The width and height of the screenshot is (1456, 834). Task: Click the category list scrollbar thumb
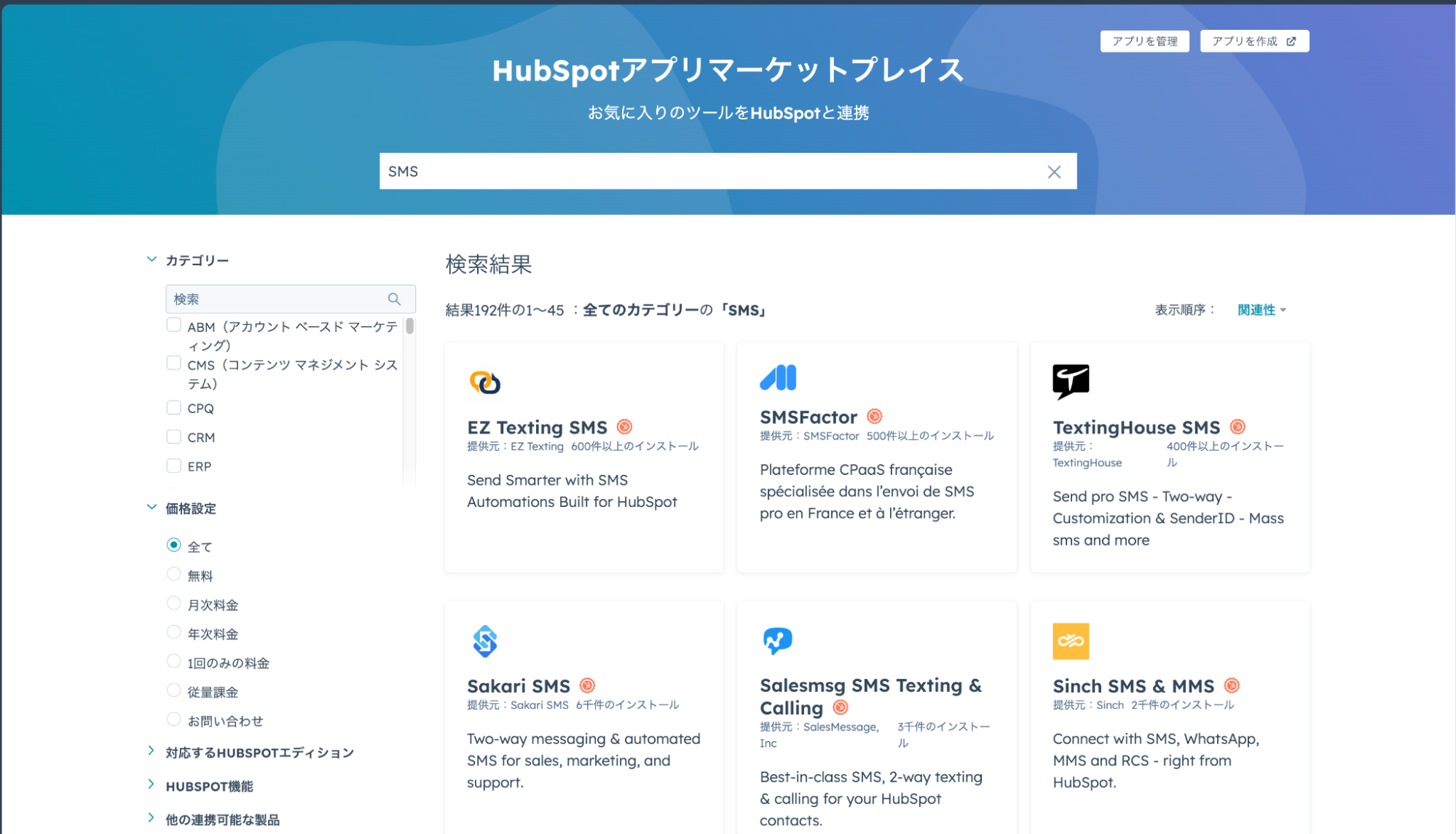point(410,326)
